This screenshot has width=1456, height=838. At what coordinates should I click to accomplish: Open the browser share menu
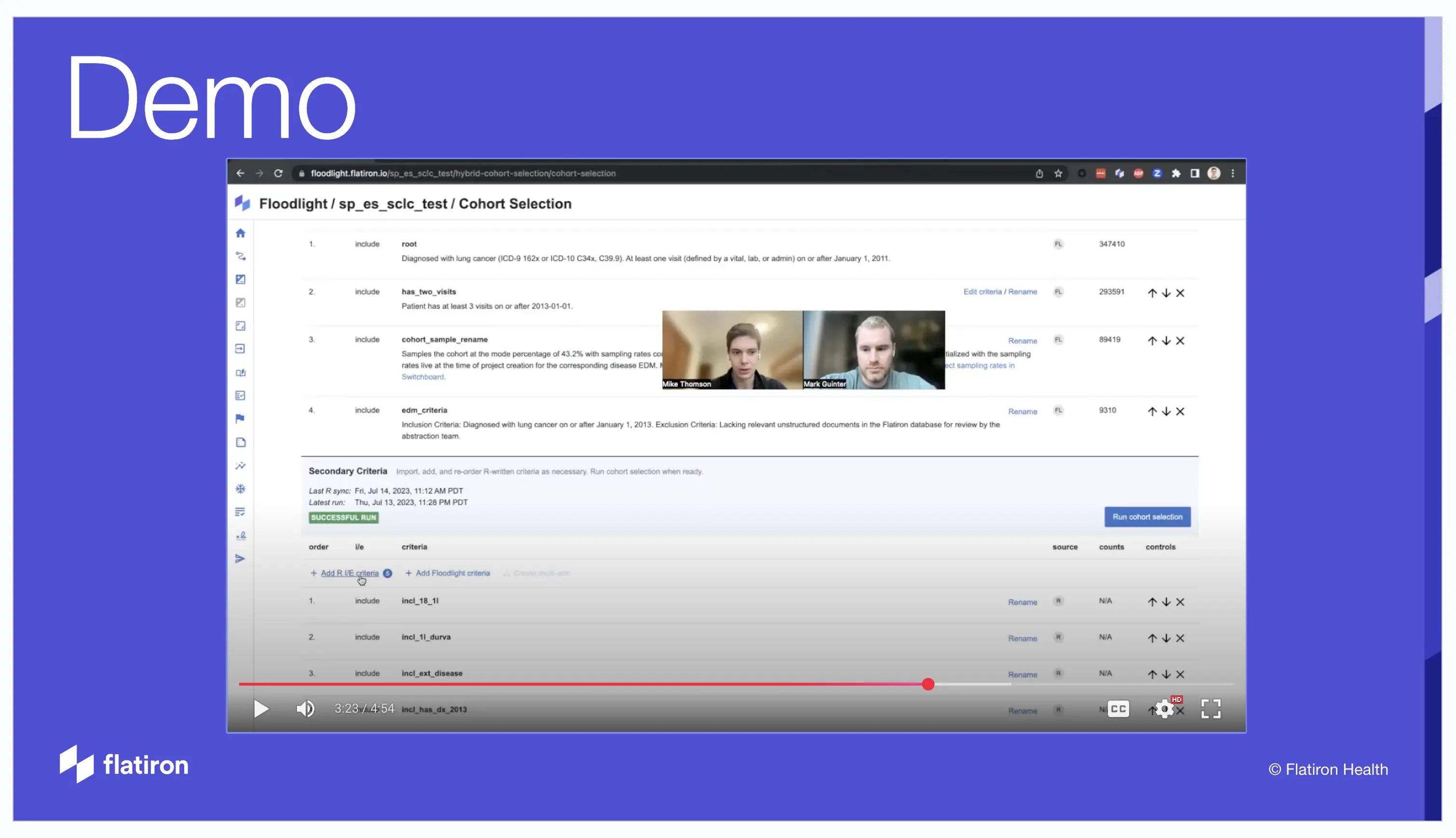[x=1039, y=173]
